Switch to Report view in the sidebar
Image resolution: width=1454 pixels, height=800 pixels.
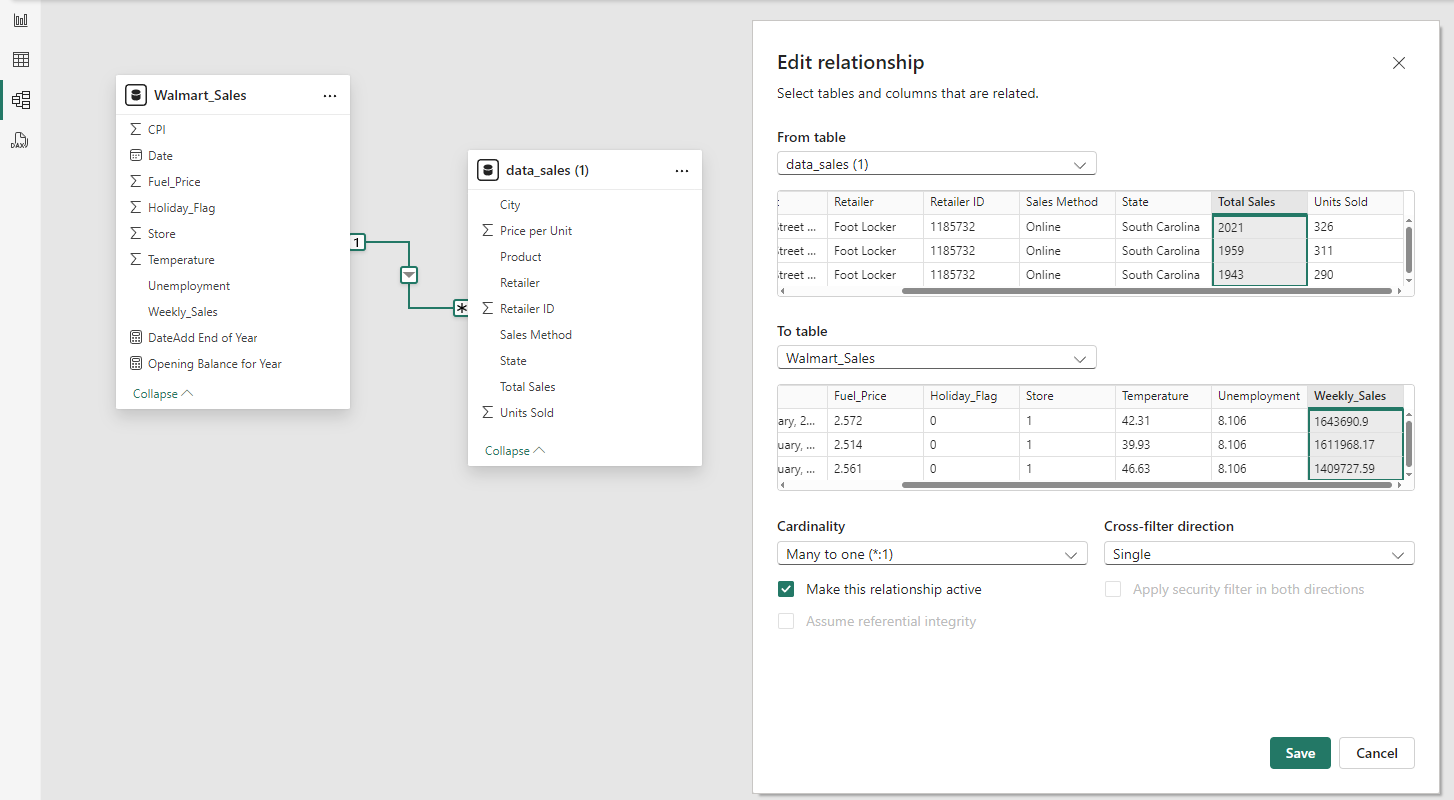coord(20,20)
